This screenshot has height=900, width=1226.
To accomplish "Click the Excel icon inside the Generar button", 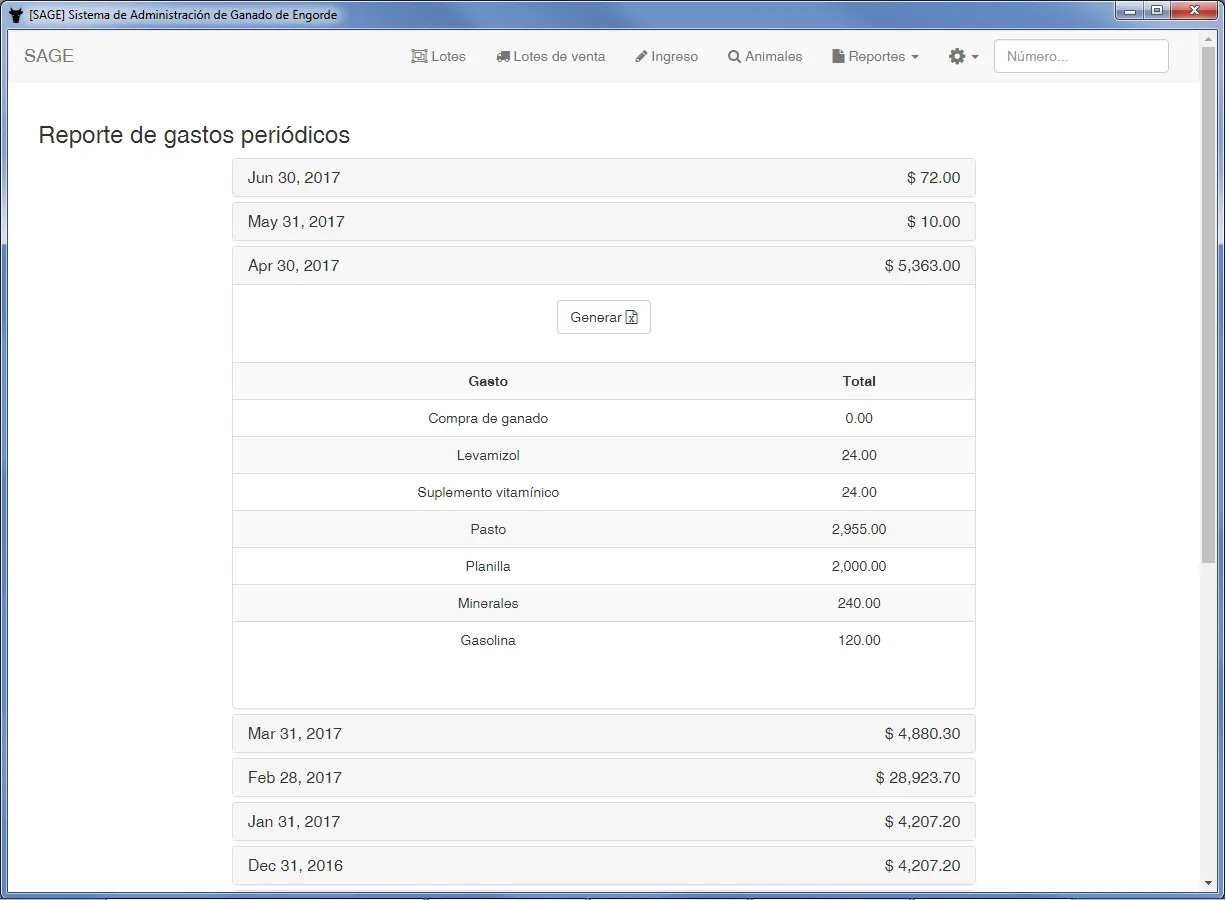I will [631, 316].
